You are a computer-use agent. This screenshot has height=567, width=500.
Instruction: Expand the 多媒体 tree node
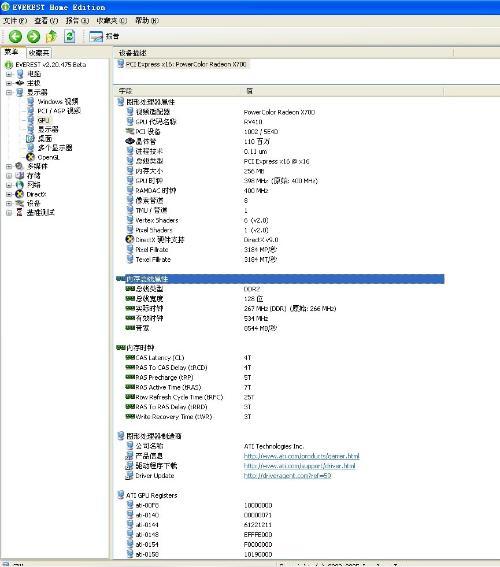9,166
